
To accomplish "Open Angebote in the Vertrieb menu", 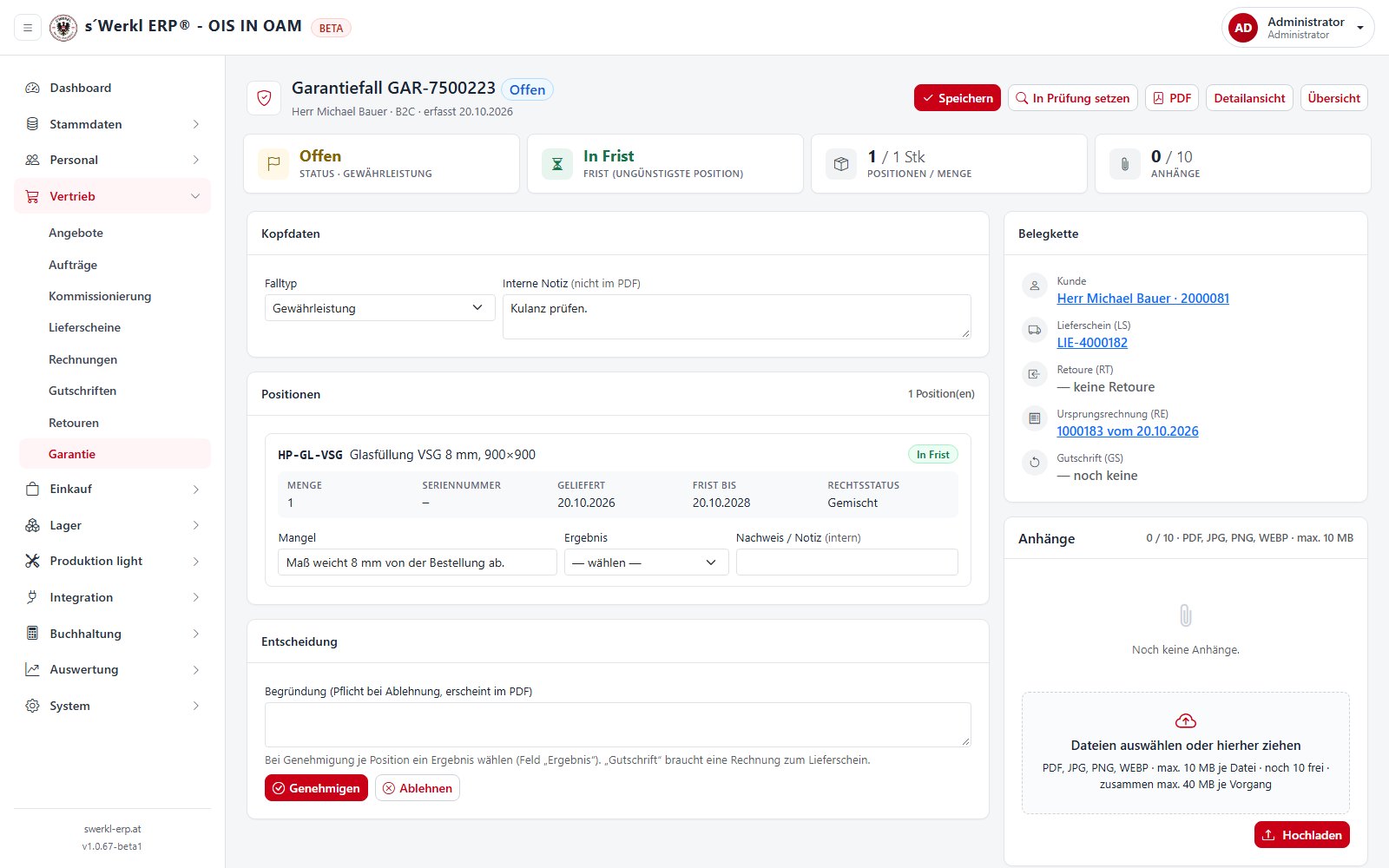I will click(x=76, y=233).
